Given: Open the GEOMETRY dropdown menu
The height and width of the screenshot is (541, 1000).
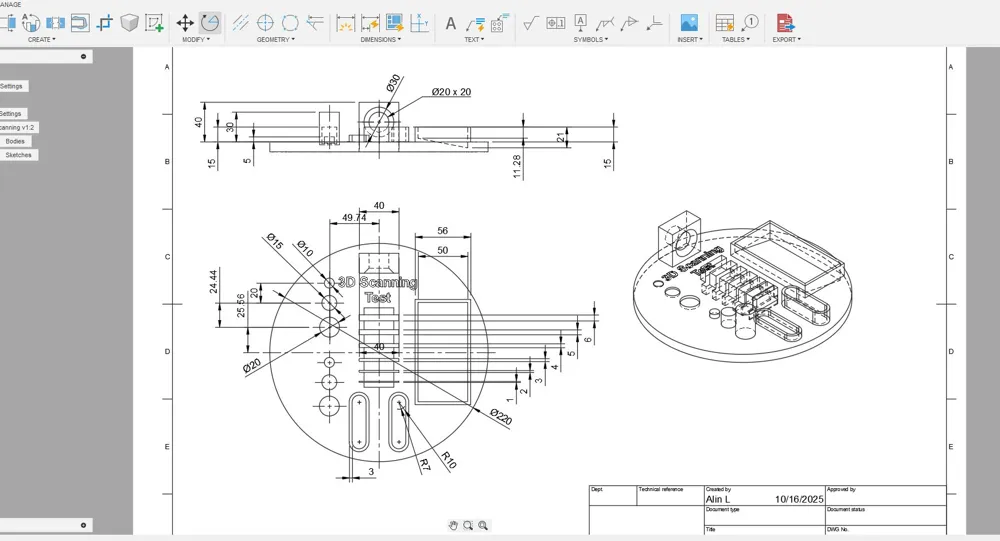Looking at the screenshot, I should coord(275,40).
